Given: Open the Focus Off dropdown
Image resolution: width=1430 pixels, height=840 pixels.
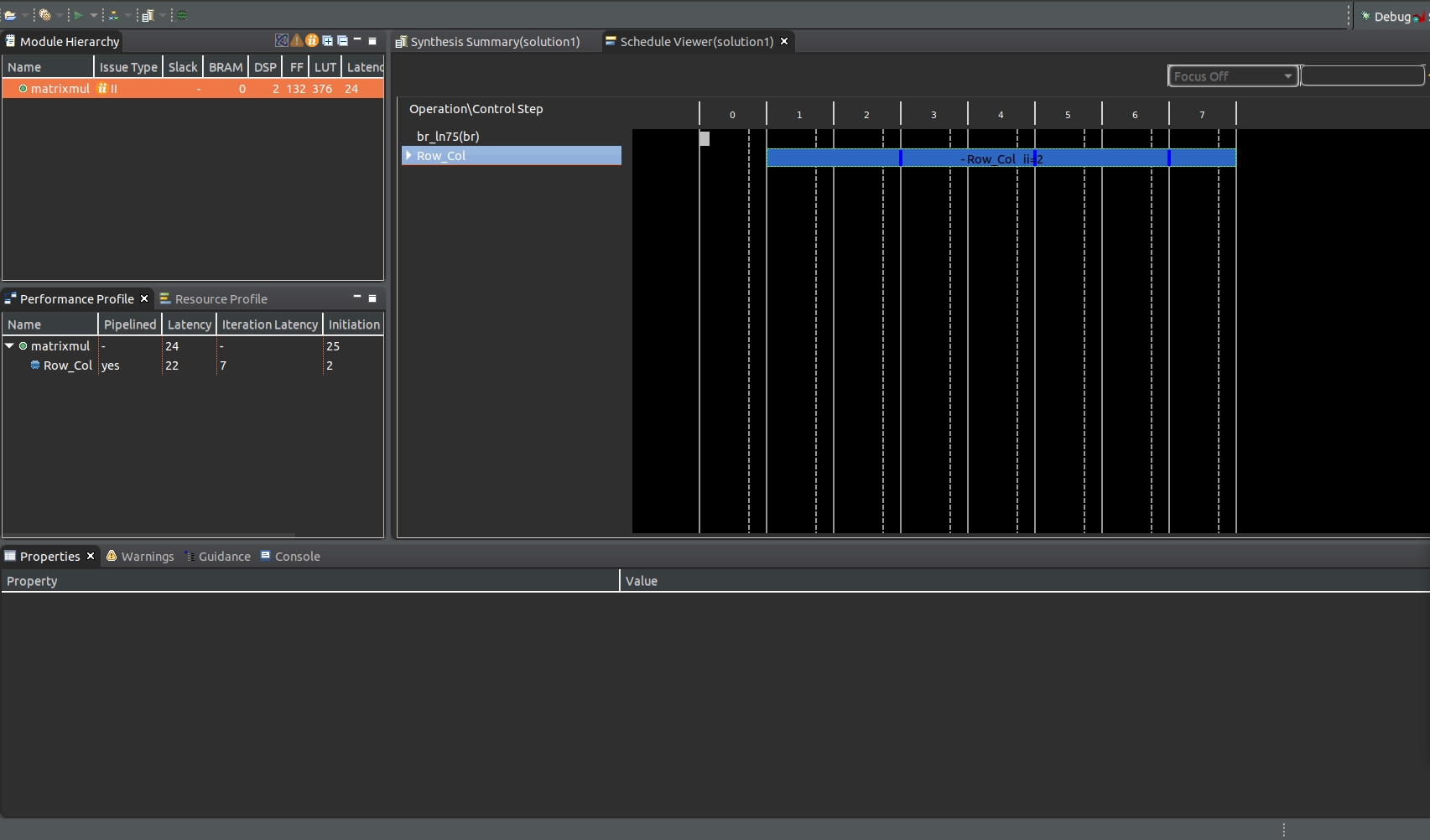Looking at the screenshot, I should pyautogui.click(x=1289, y=75).
